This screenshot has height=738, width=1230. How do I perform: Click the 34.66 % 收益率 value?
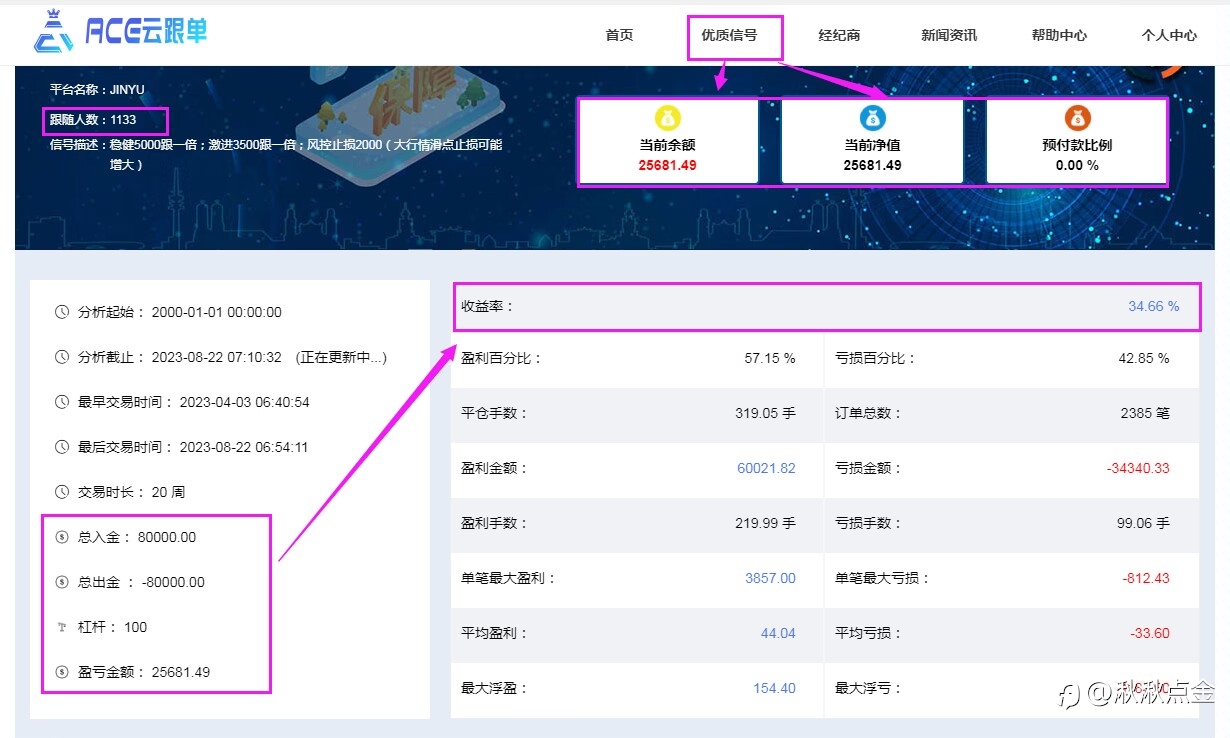click(1154, 306)
